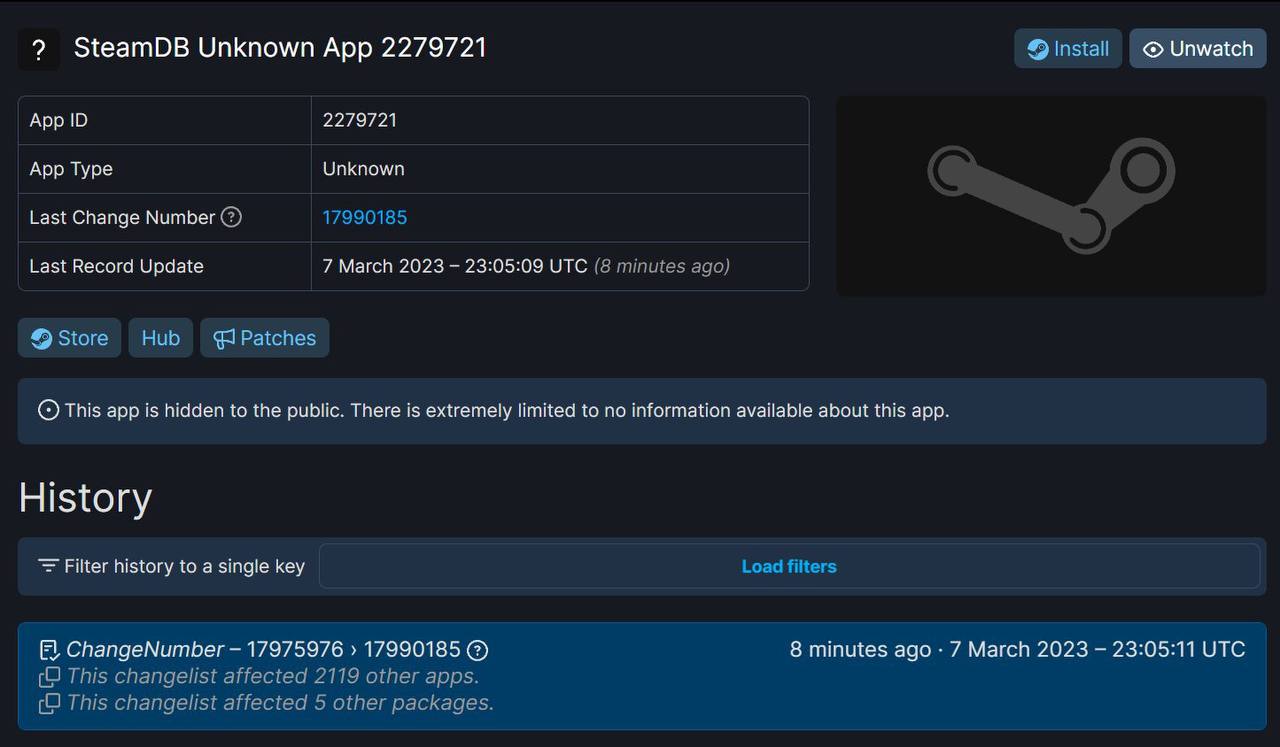
Task: Click Load filters
Action: point(789,566)
